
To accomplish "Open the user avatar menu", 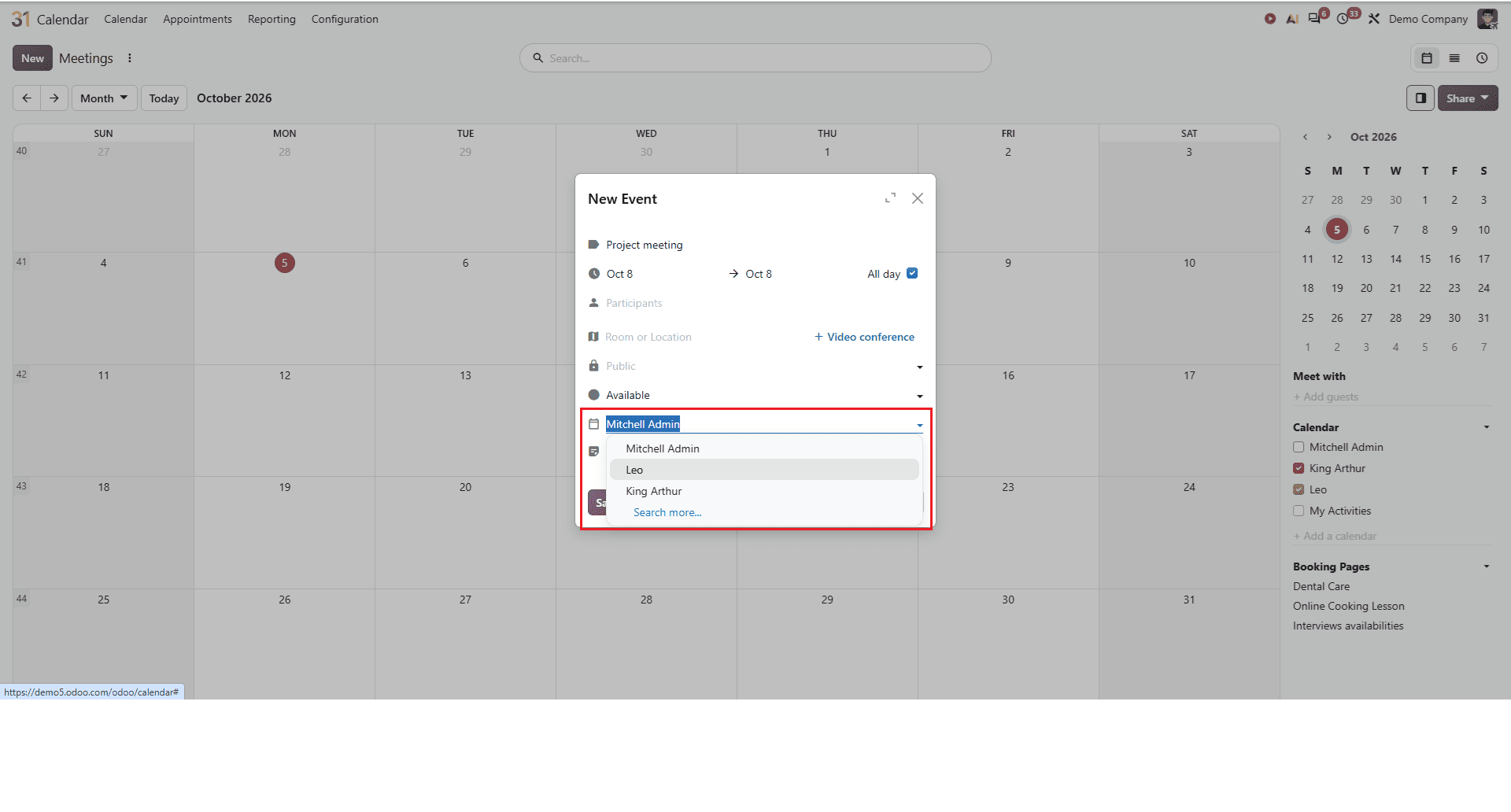I will [x=1487, y=19].
